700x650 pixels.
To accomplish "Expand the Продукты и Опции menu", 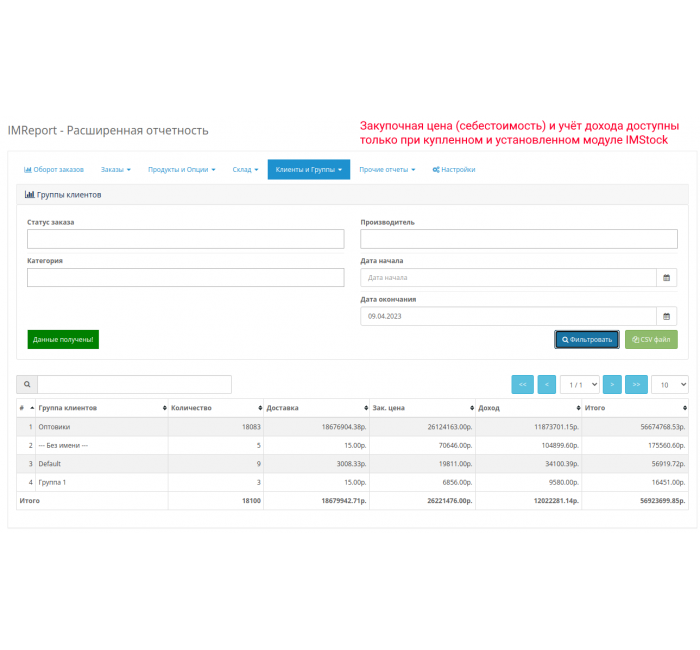I will [182, 170].
